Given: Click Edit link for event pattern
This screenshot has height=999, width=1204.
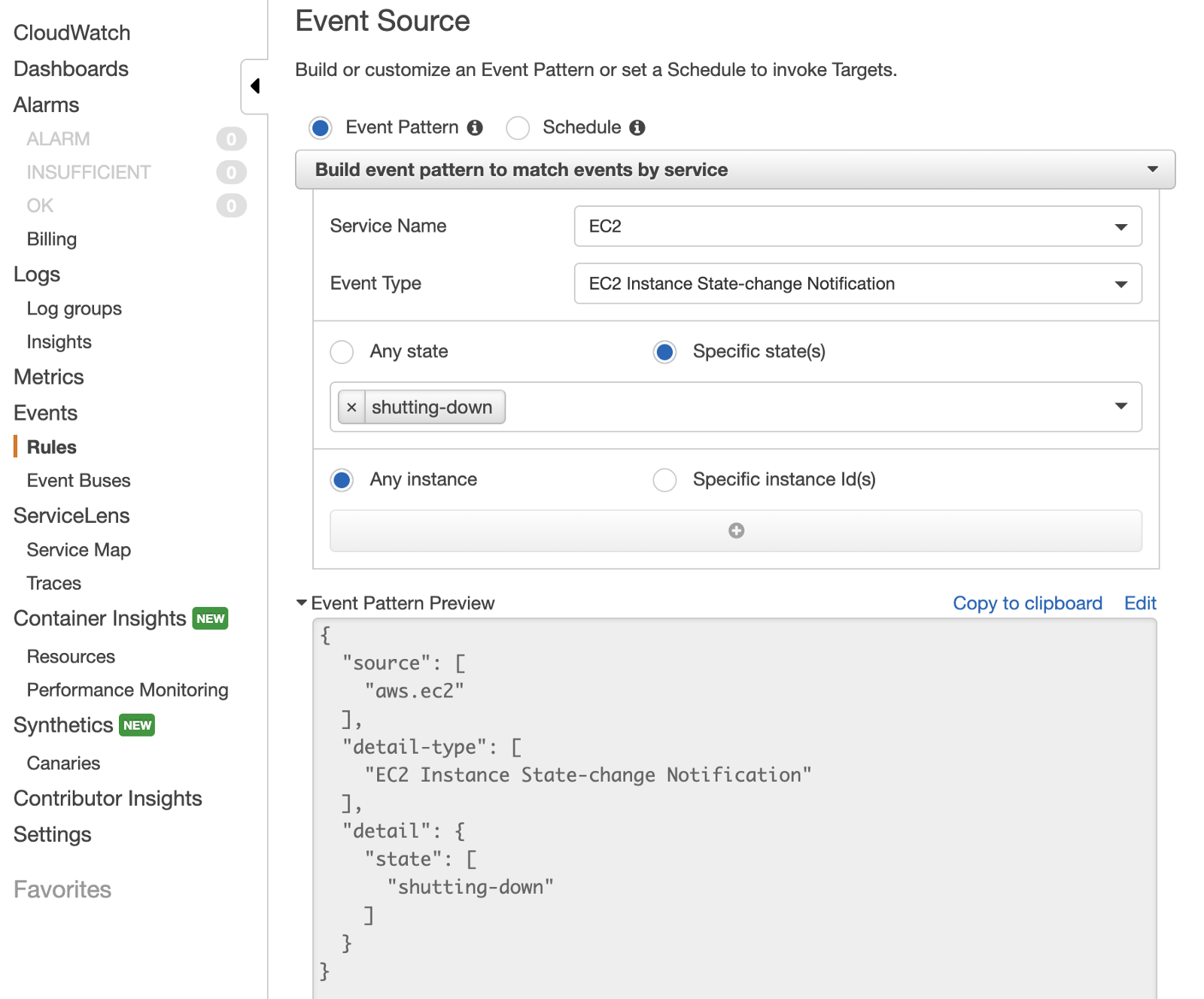Looking at the screenshot, I should pyautogui.click(x=1139, y=603).
